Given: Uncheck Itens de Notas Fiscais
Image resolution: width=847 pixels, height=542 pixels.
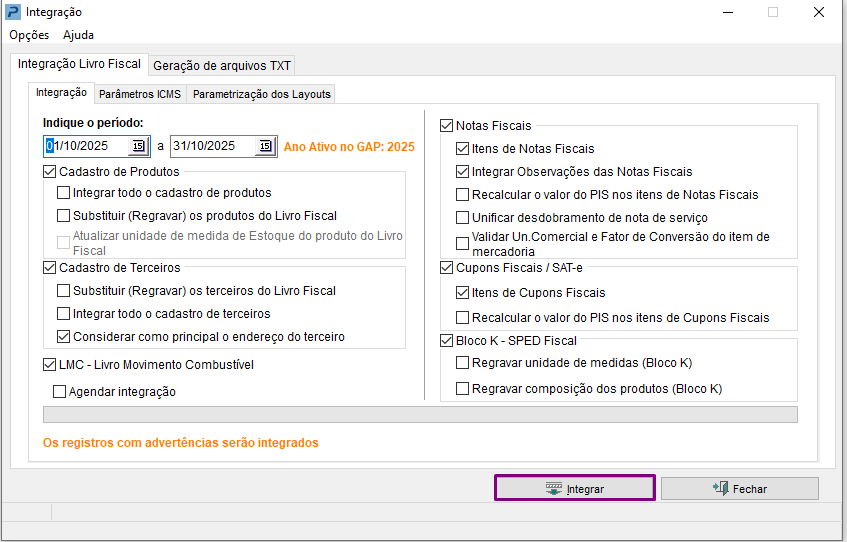Looking at the screenshot, I should [x=462, y=148].
